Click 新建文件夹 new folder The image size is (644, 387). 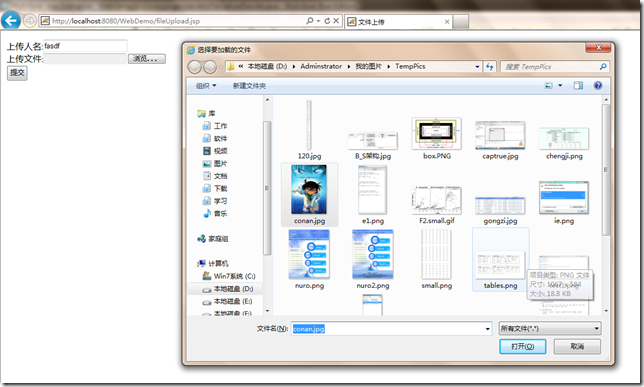249,85
